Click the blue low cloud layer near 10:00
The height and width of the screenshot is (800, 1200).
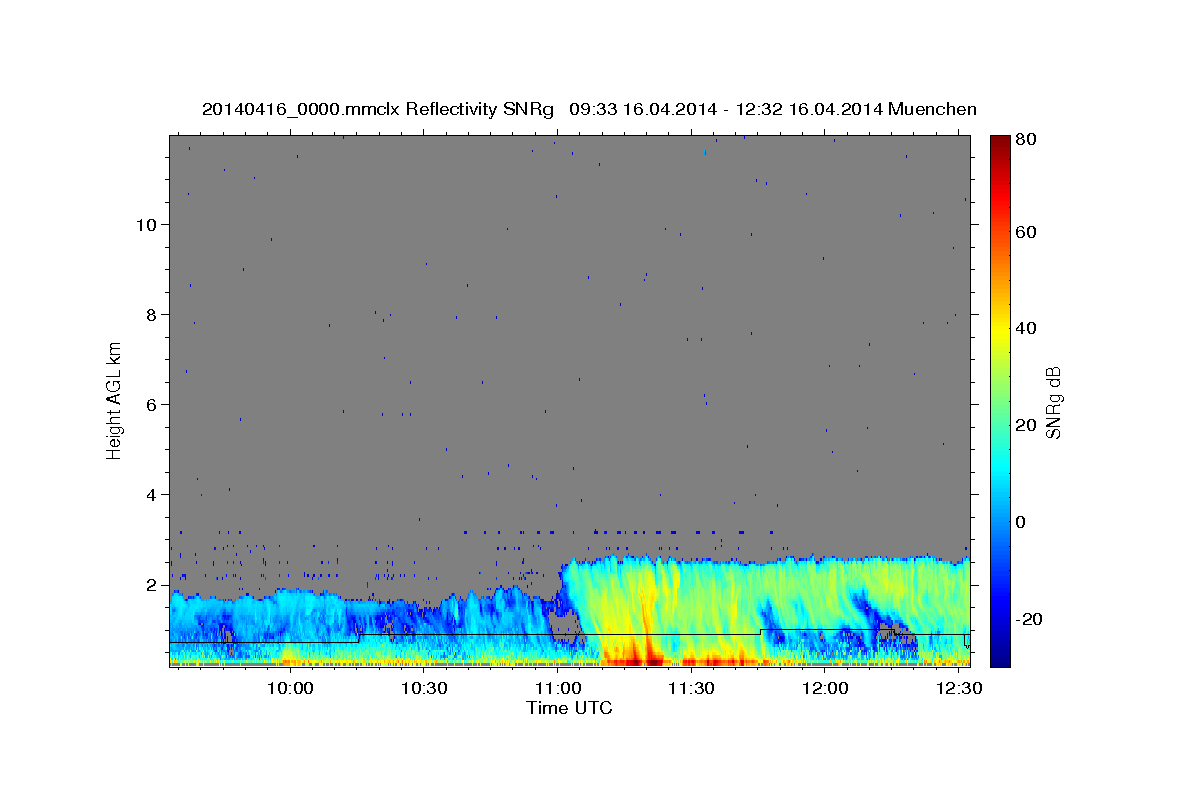290,620
